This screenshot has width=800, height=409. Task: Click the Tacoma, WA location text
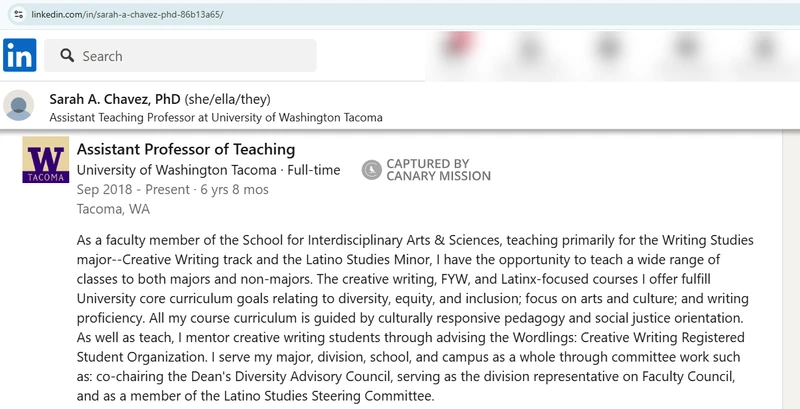[113, 209]
